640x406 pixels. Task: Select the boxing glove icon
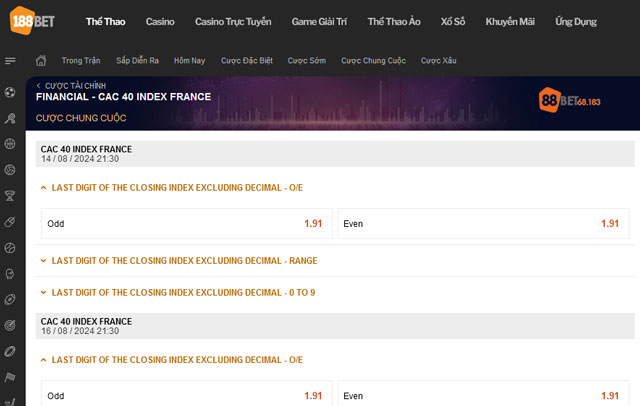[x=10, y=273]
